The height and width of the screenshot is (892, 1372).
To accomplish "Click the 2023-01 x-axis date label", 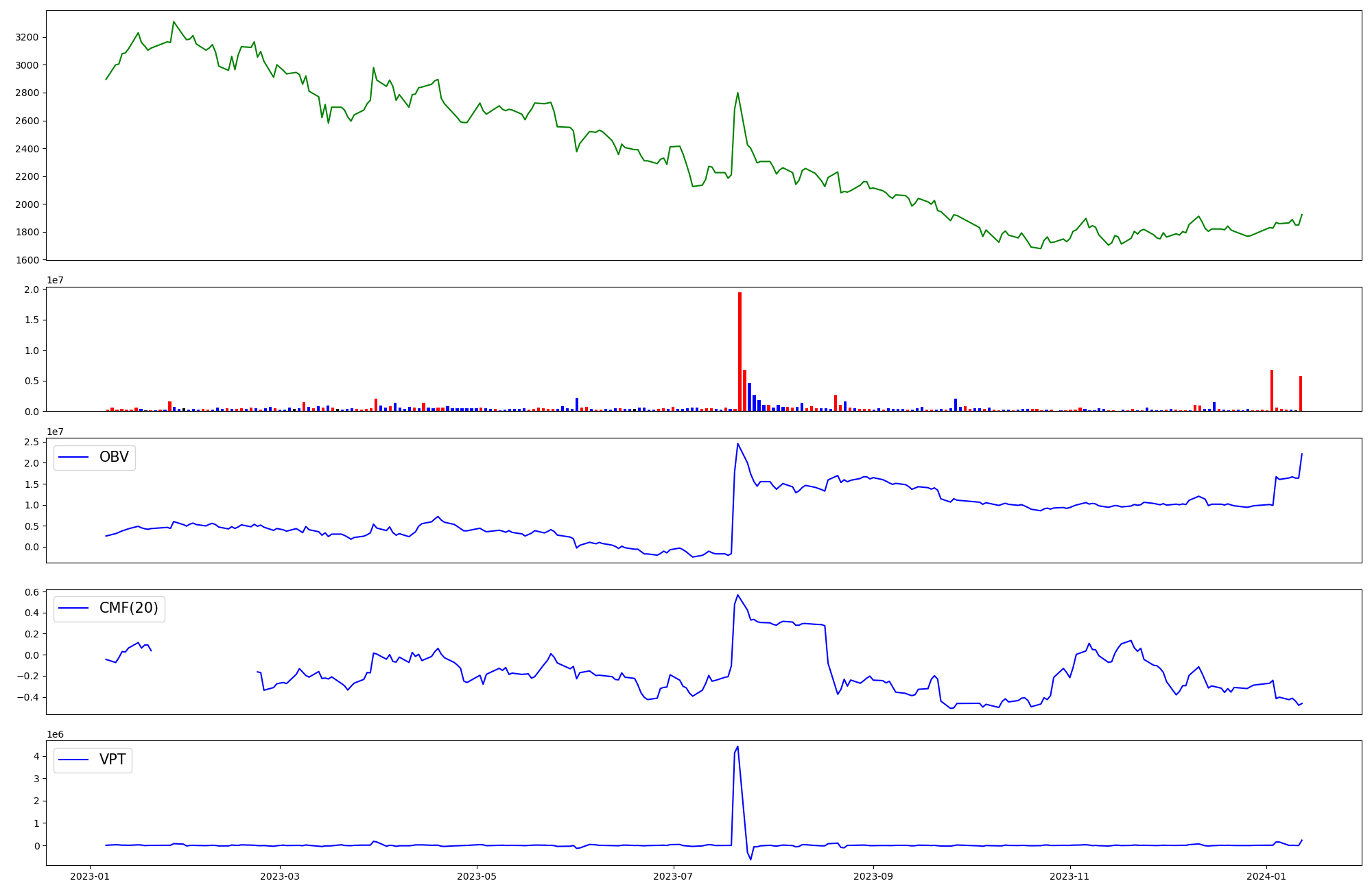I will click(90, 876).
